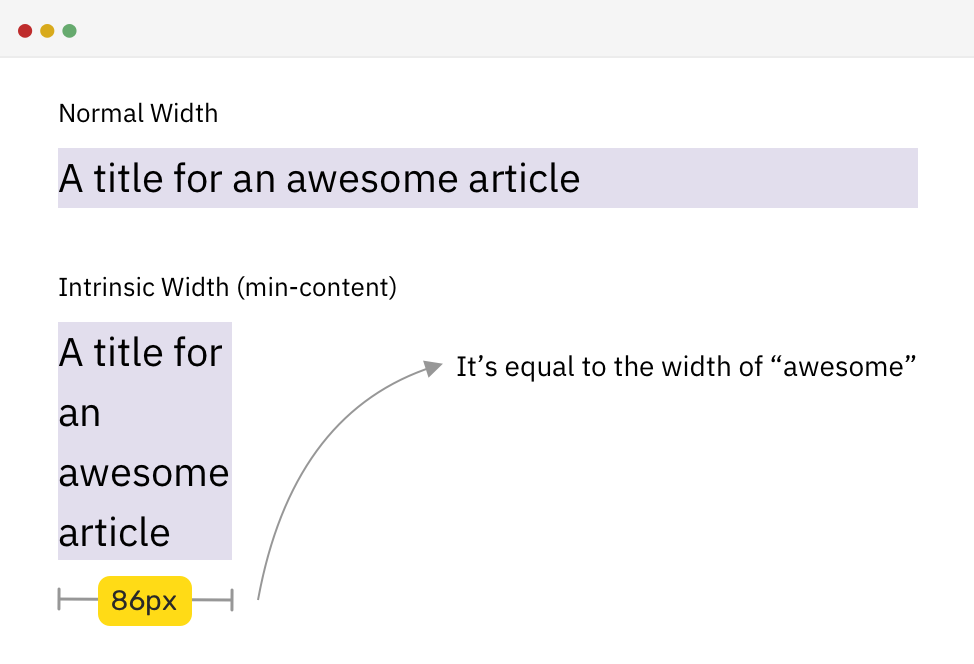Screen dimensions: 974x664
Task: Click the "Intrinsic Width" label text
Action: tap(144, 289)
